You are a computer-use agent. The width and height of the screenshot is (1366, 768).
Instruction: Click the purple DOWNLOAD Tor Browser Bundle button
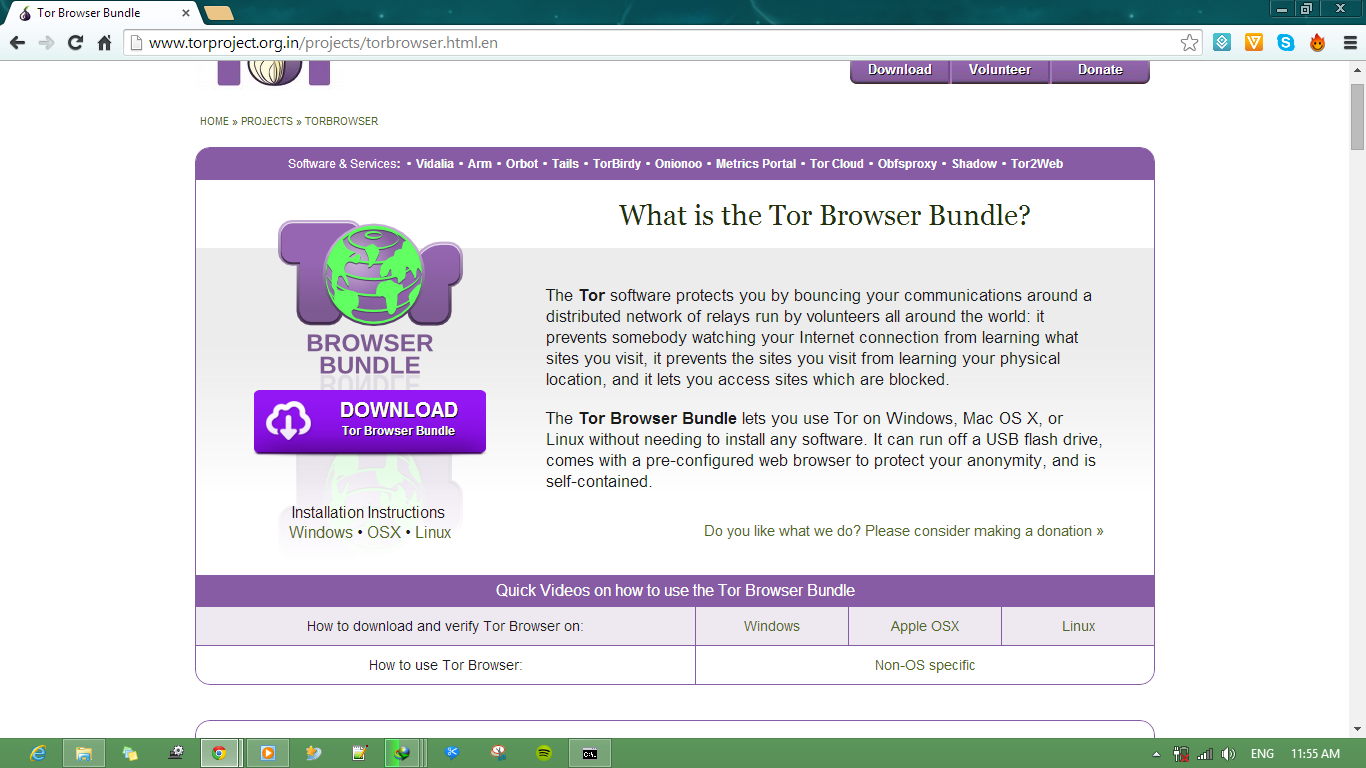pyautogui.click(x=370, y=421)
